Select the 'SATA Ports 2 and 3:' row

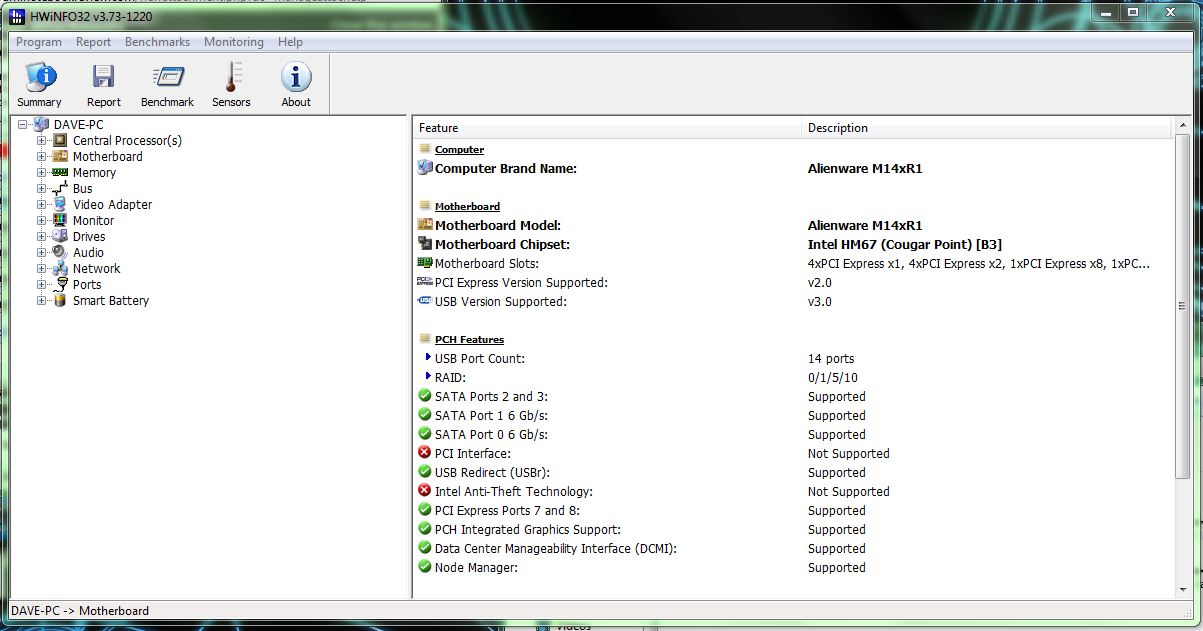491,396
